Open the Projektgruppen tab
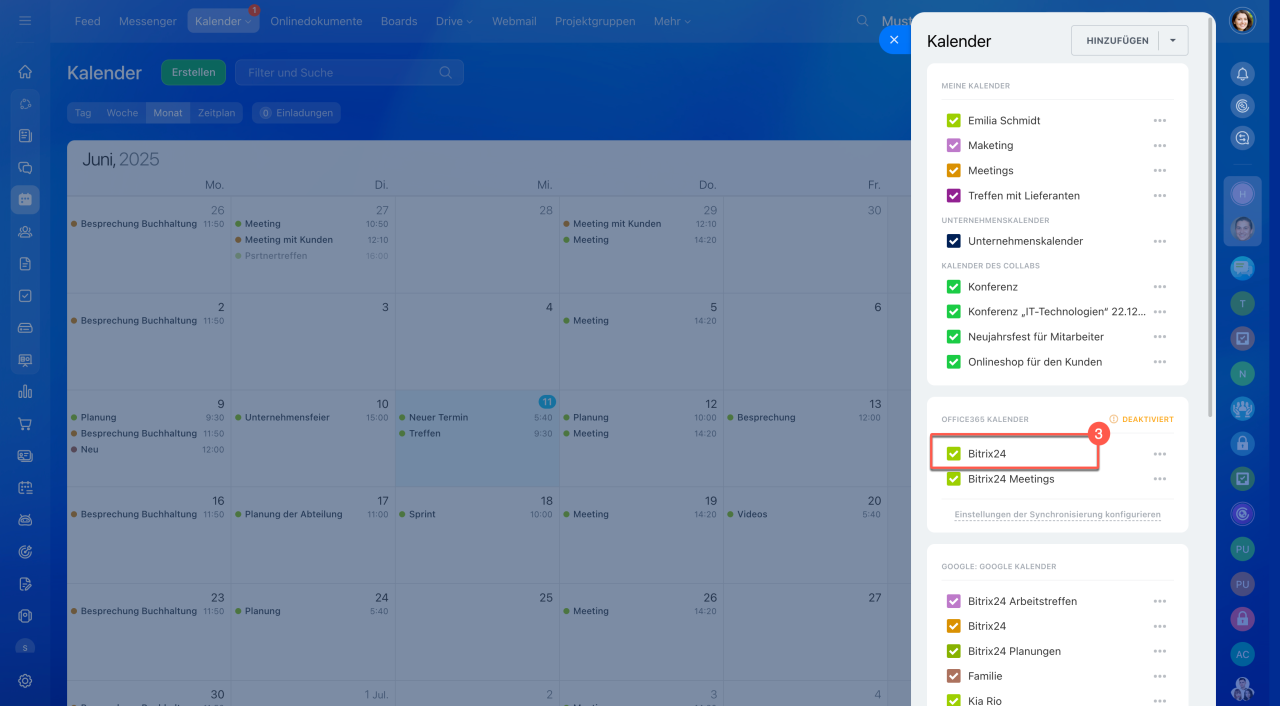This screenshot has width=1280, height=706. [x=595, y=21]
